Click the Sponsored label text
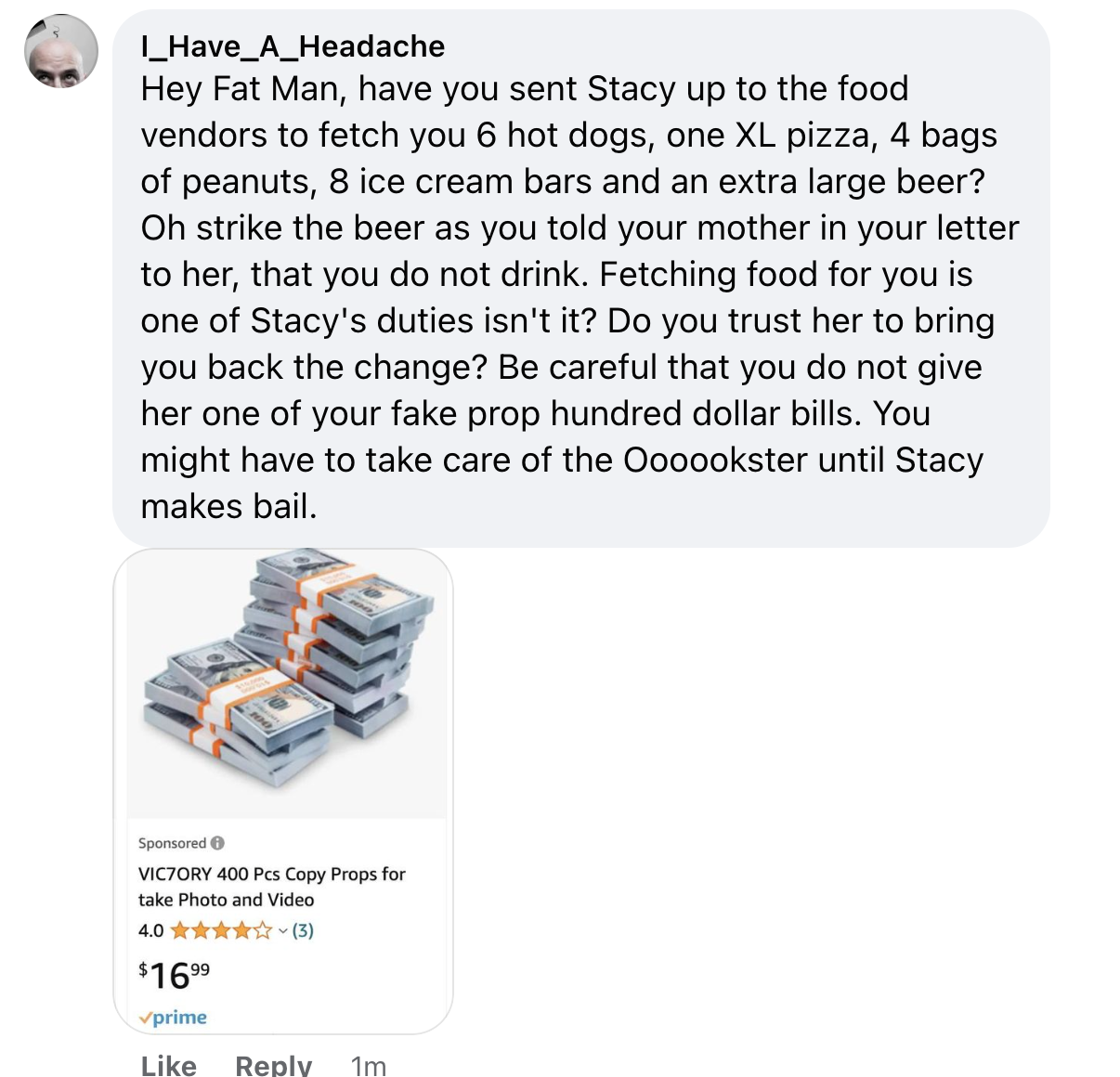 pyautogui.click(x=172, y=843)
